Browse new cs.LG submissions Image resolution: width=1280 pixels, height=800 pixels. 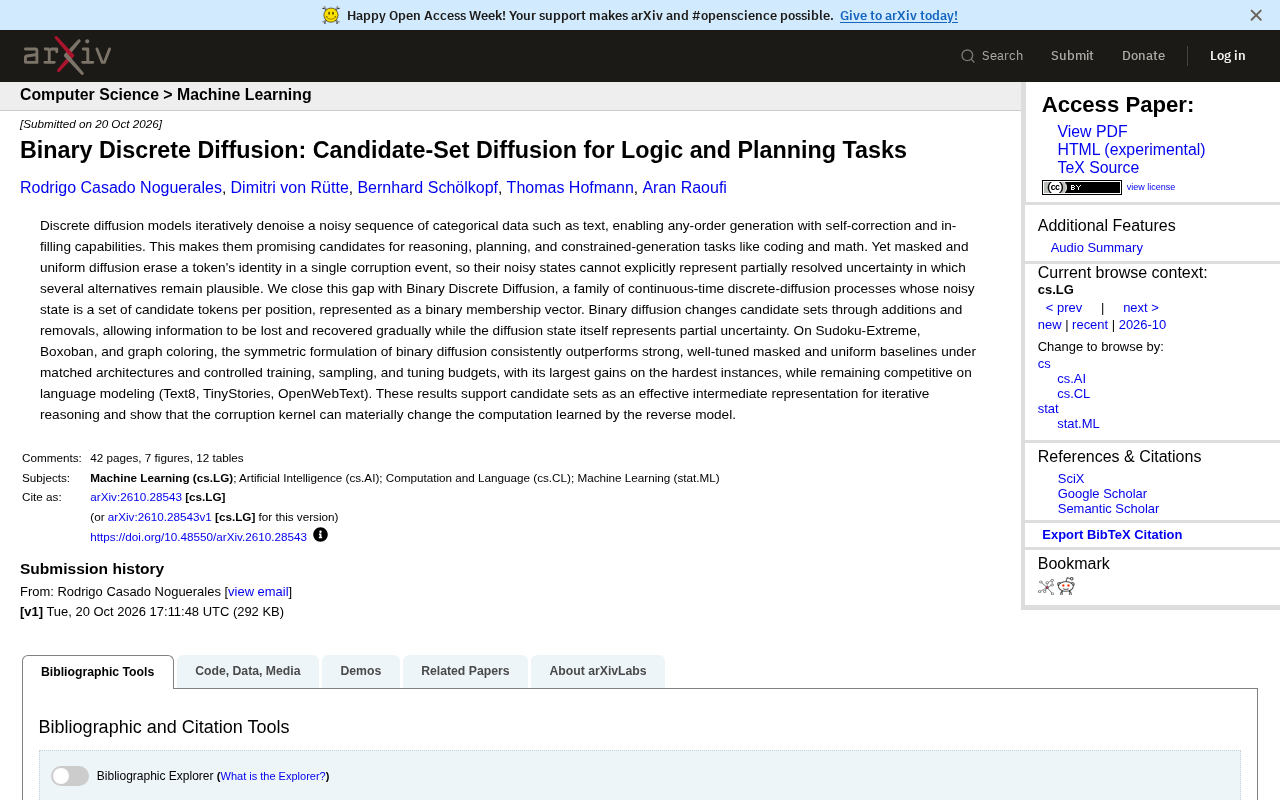click(1050, 325)
